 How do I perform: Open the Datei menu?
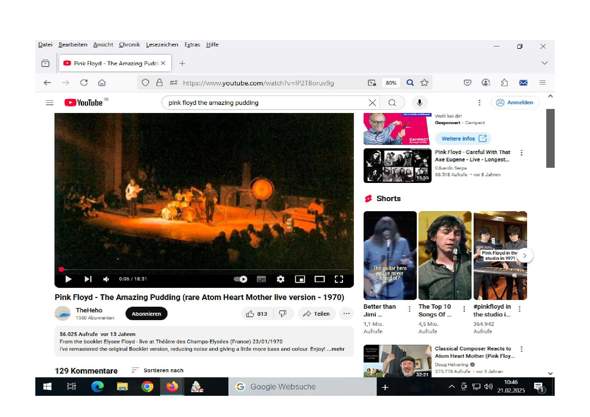pyautogui.click(x=45, y=44)
